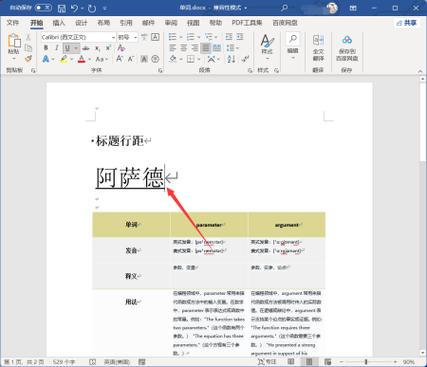Apply italic formatting with I icon
The height and width of the screenshot is (367, 427).
[57, 48]
